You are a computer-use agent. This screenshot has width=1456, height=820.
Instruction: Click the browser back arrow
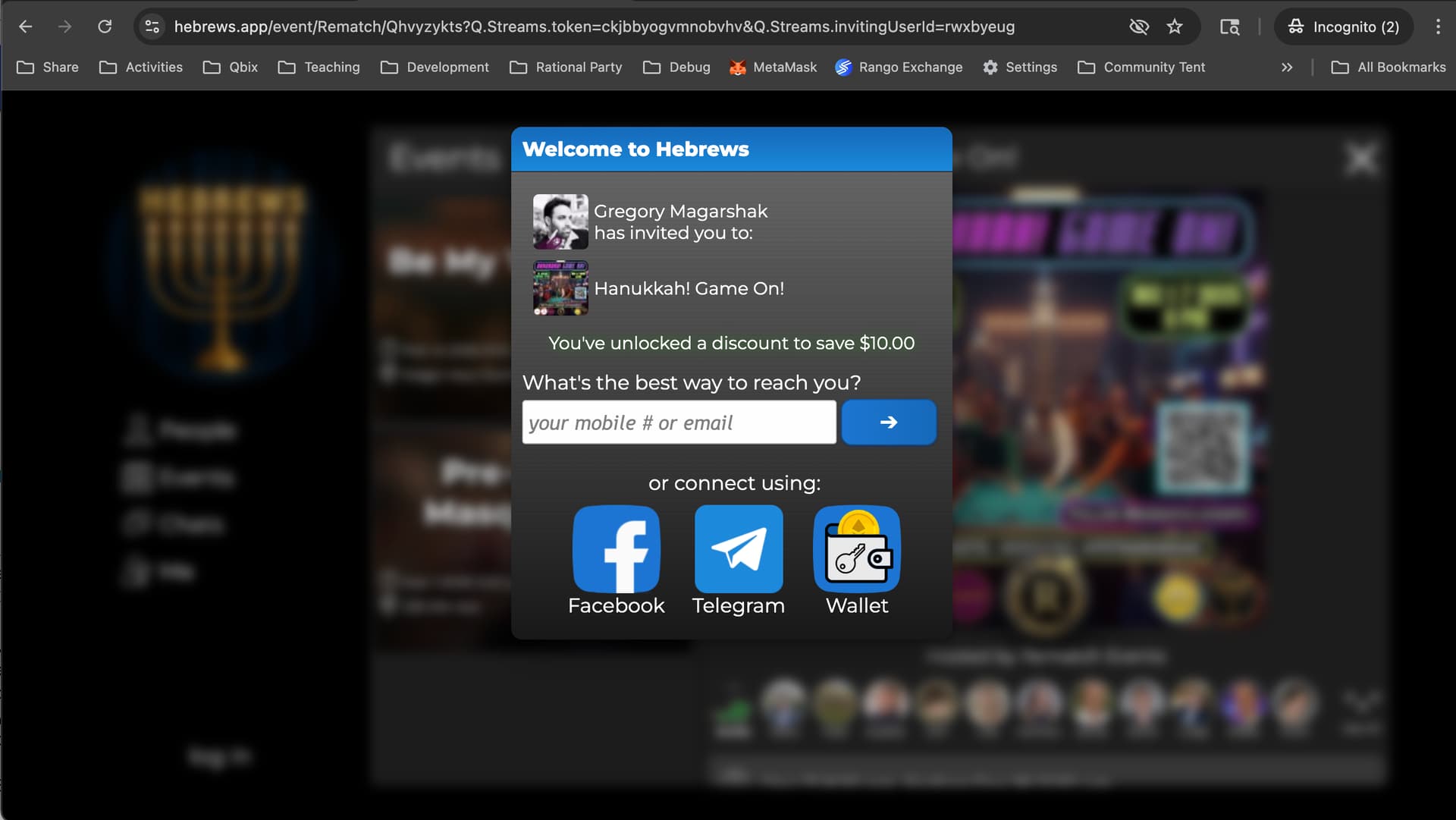click(26, 27)
